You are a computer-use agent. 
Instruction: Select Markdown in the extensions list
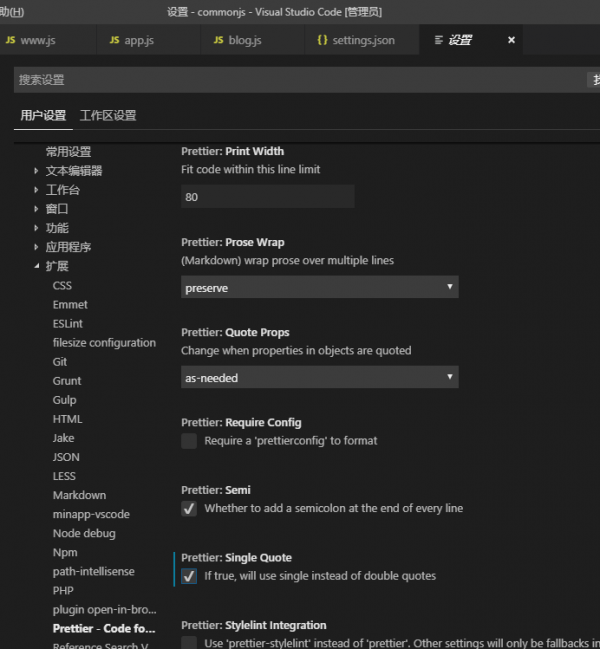[x=79, y=495]
